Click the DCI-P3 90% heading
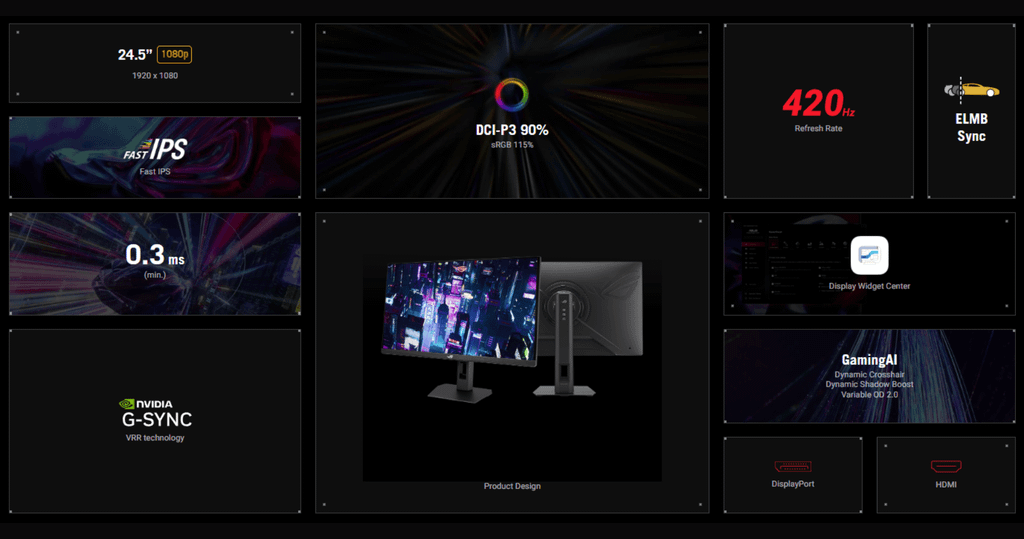 point(512,130)
